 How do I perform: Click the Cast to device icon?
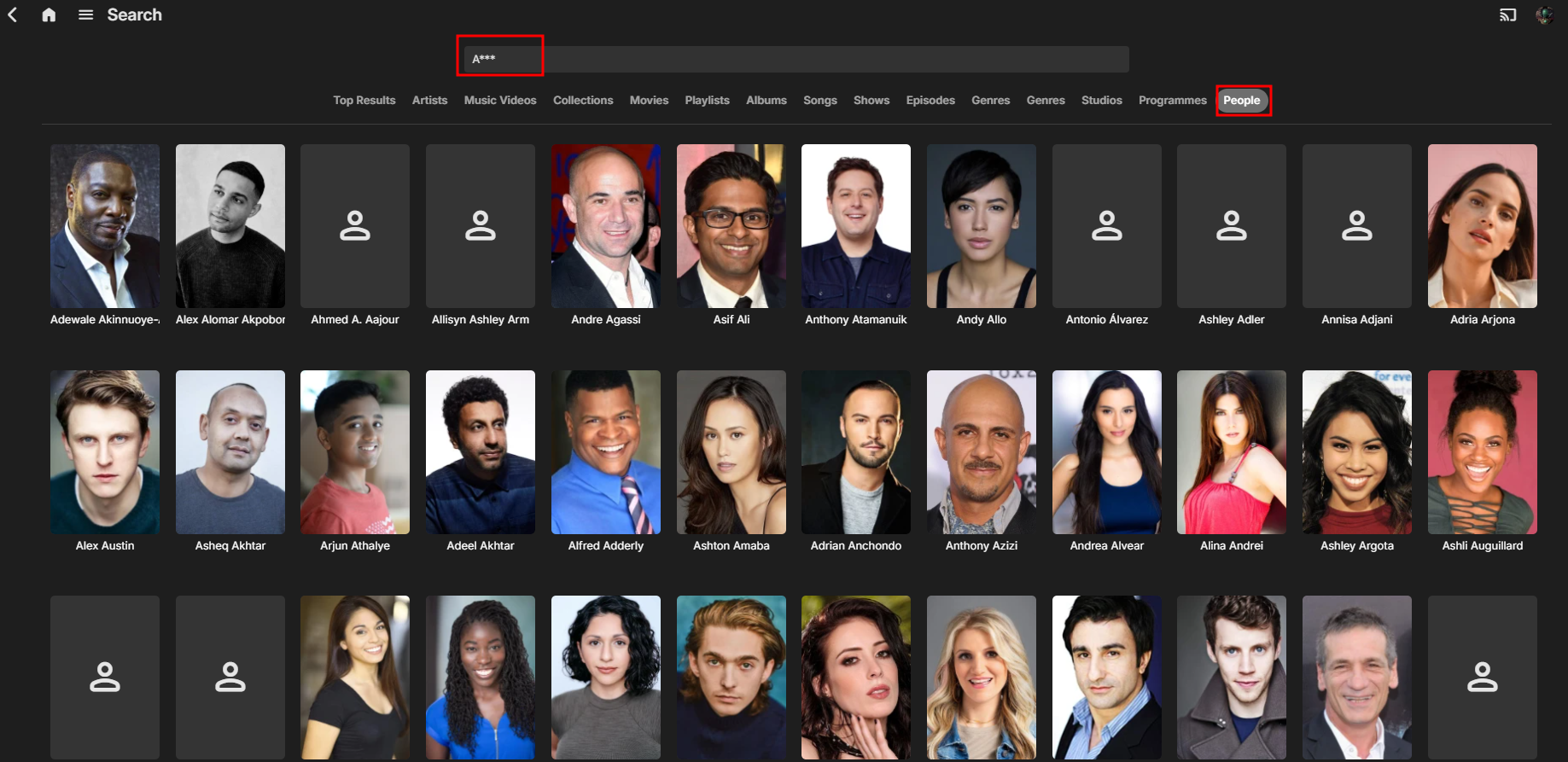click(x=1508, y=15)
